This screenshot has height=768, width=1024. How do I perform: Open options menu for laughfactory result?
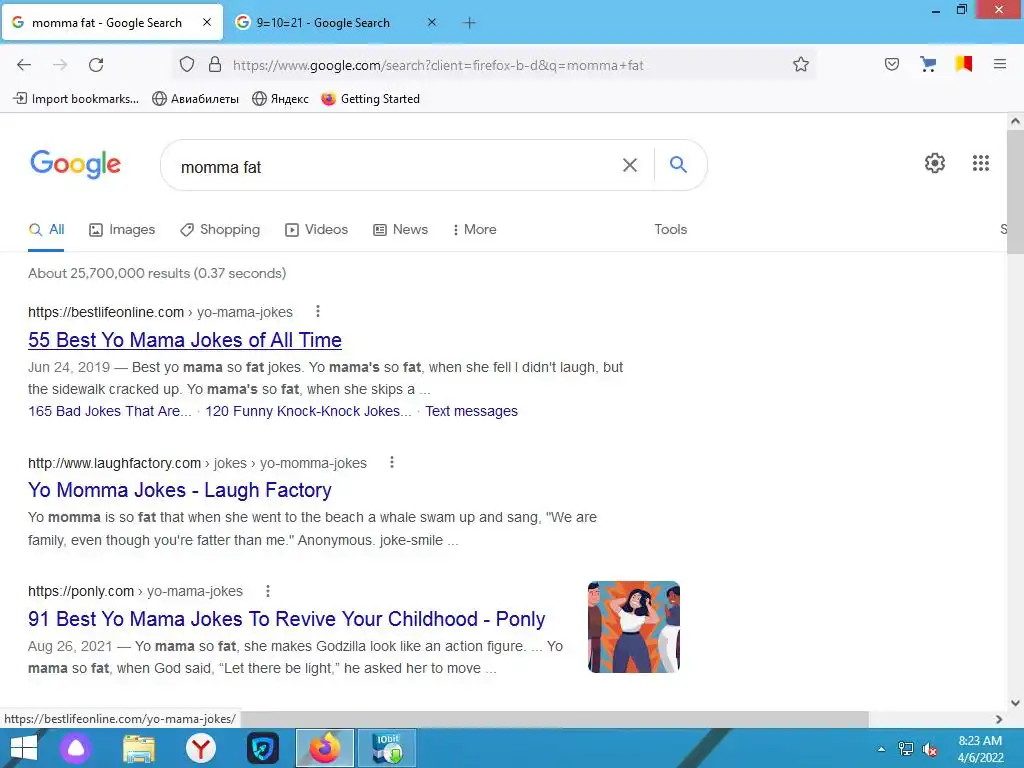pos(392,462)
